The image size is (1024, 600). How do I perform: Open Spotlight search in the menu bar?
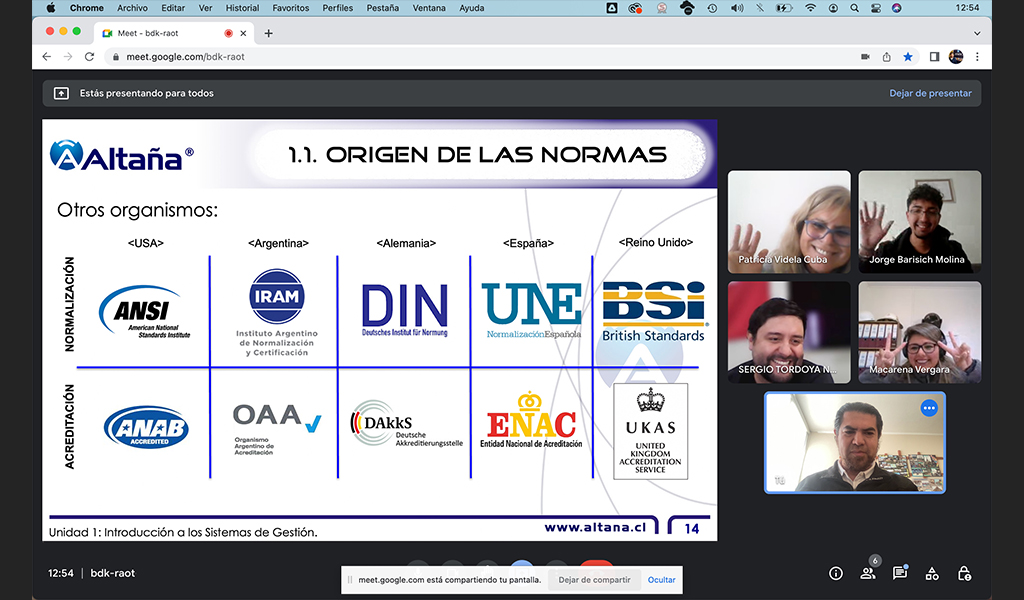(854, 8)
